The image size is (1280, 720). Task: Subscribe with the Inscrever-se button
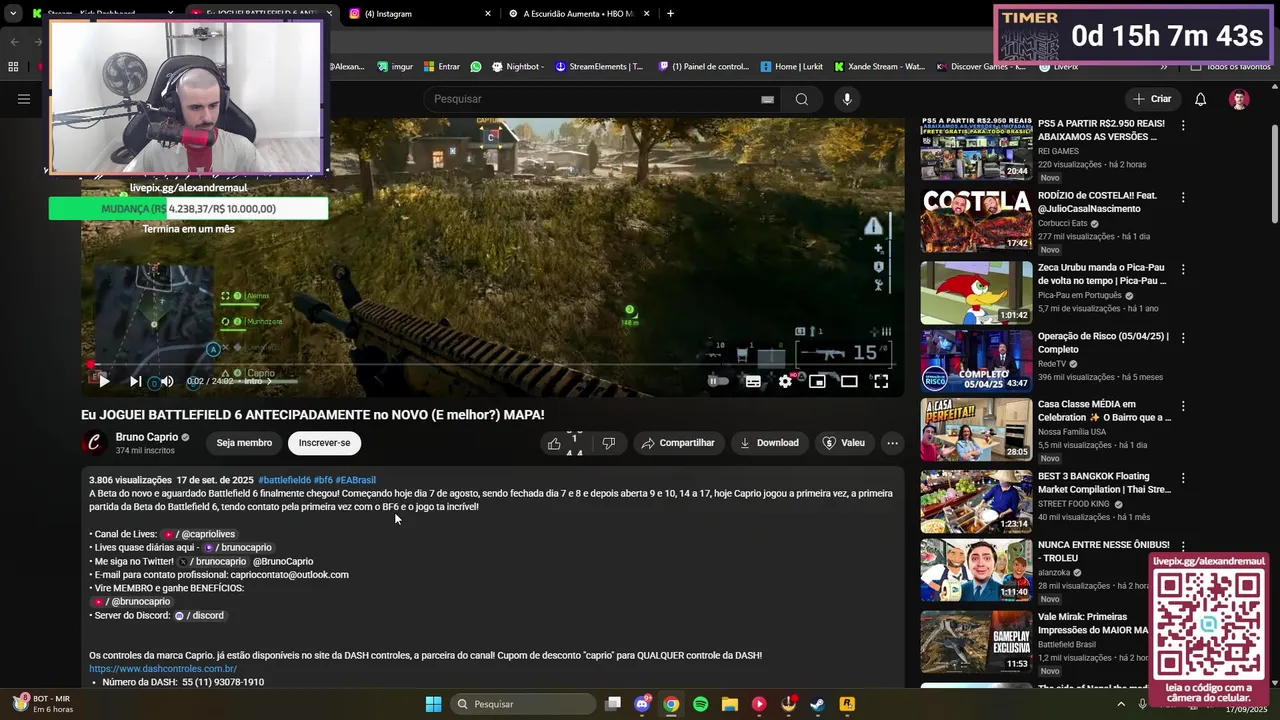coord(324,443)
